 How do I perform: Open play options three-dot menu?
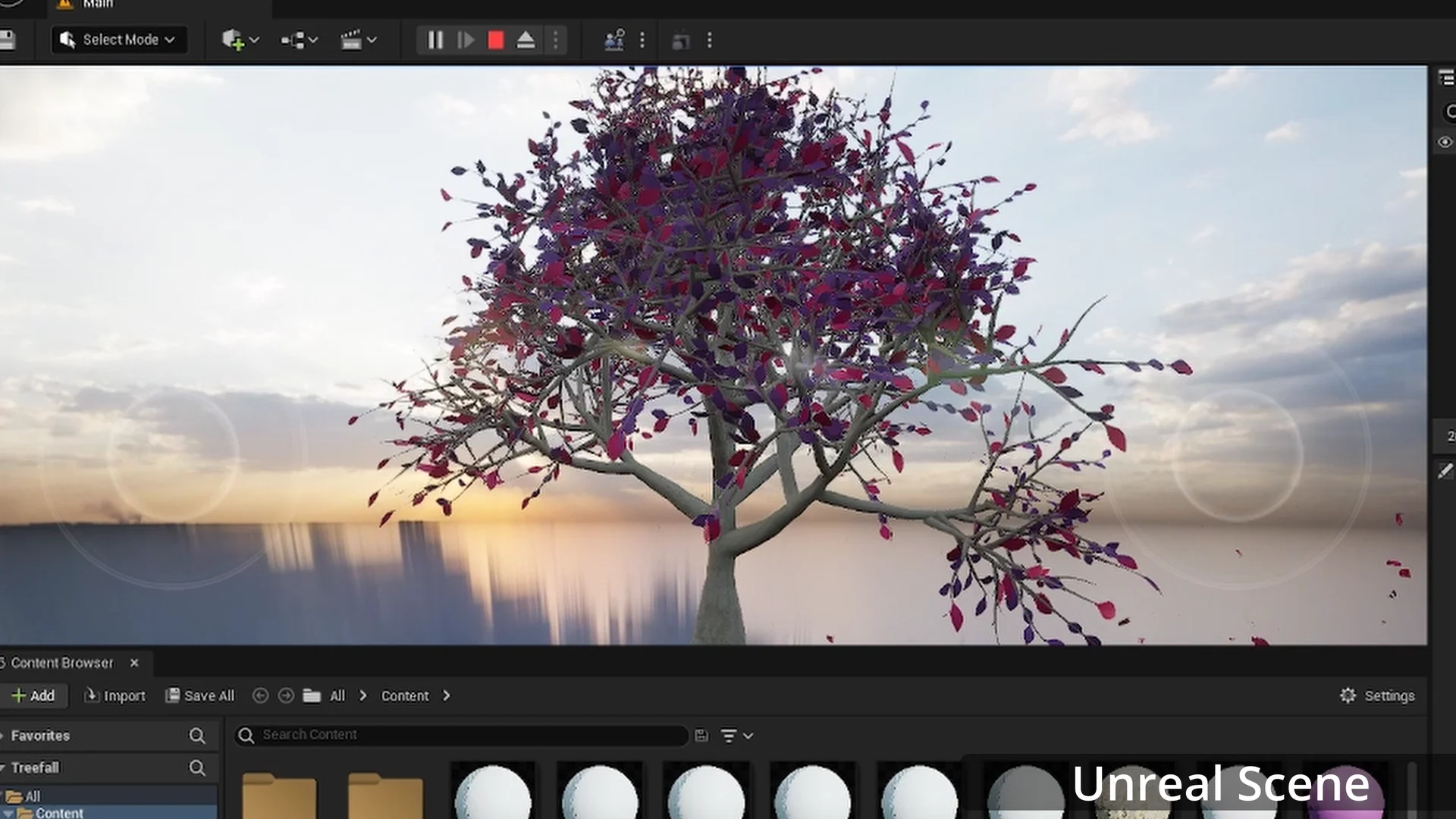556,39
